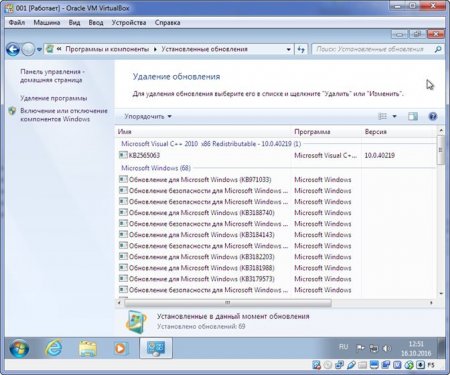The width and height of the screenshot is (450, 375).
Task: Sort by the Имя column header
Action: click(203, 132)
